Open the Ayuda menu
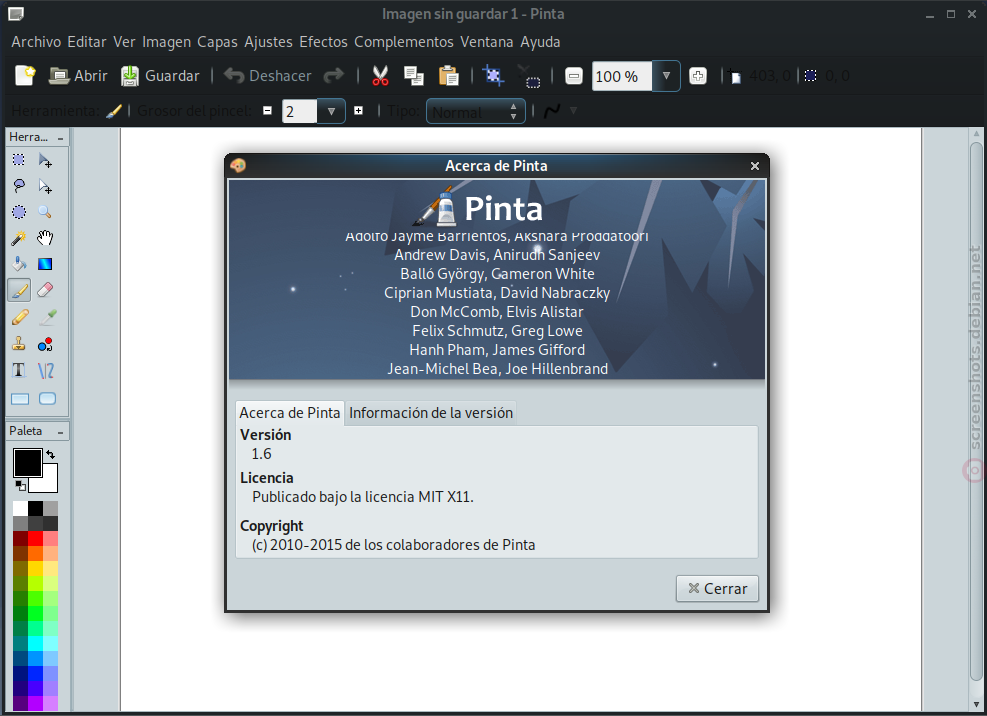987x716 pixels. tap(540, 42)
